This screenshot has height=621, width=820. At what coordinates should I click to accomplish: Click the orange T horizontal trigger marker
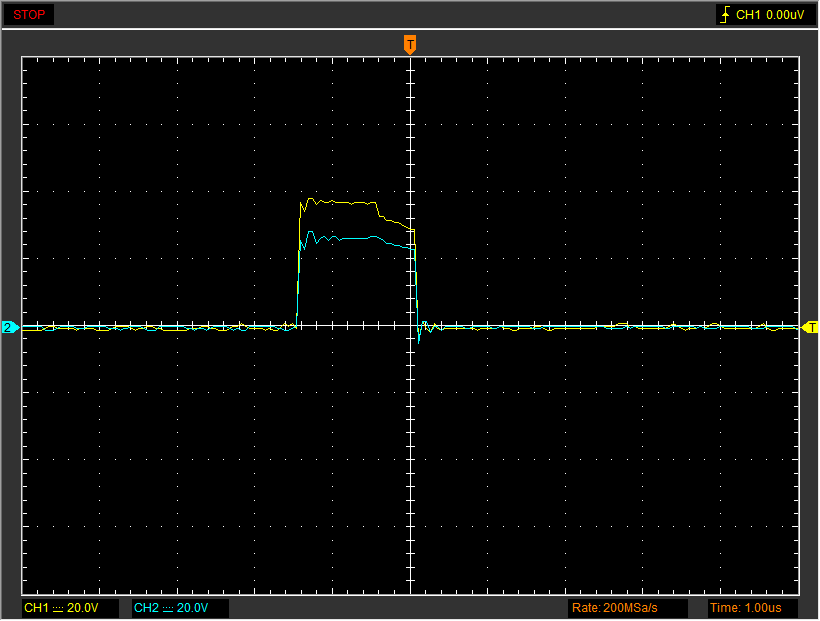point(410,44)
